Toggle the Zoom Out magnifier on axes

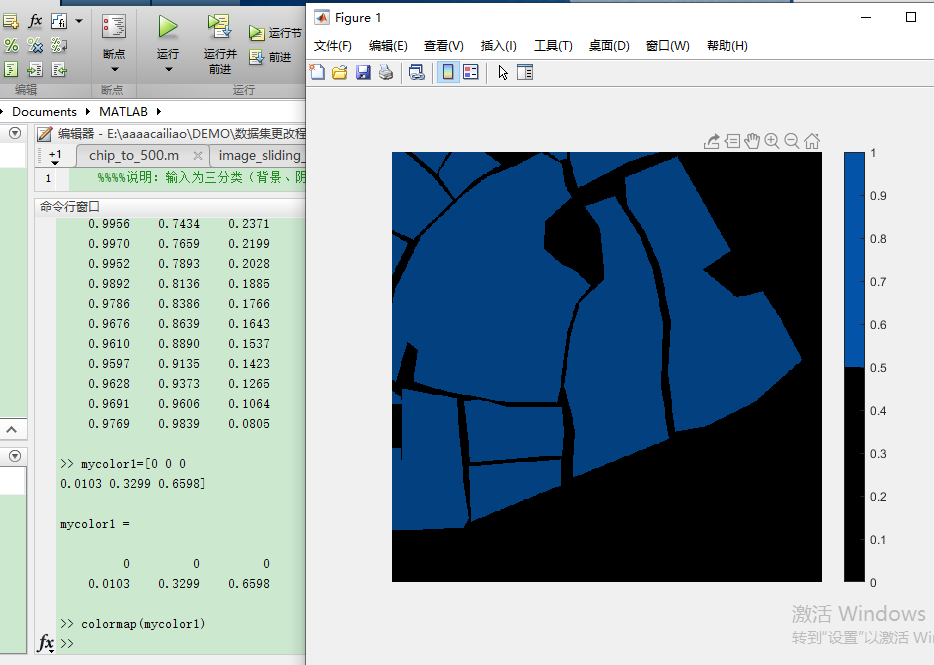[x=792, y=141]
